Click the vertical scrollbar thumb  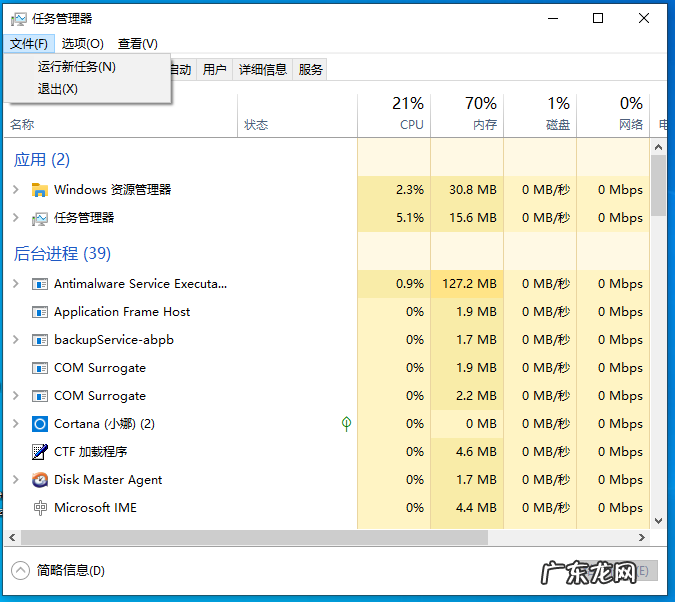(658, 186)
